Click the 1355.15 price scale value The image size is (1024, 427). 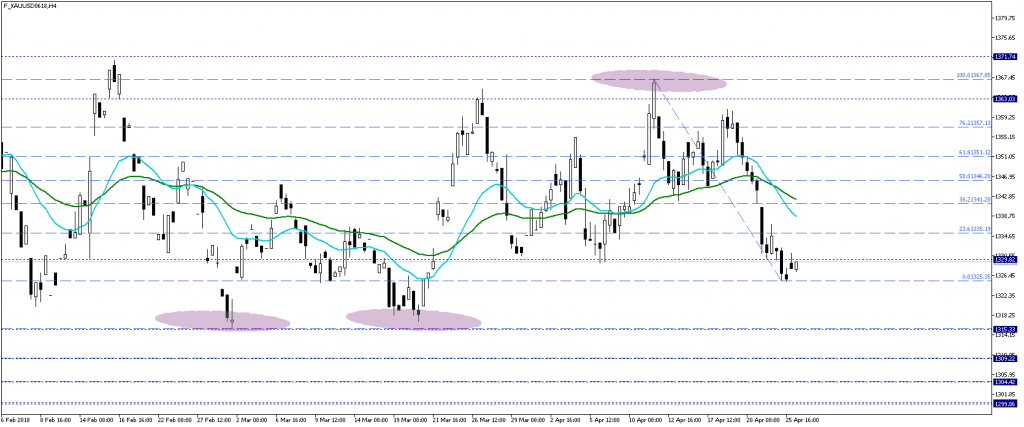tap(1006, 138)
